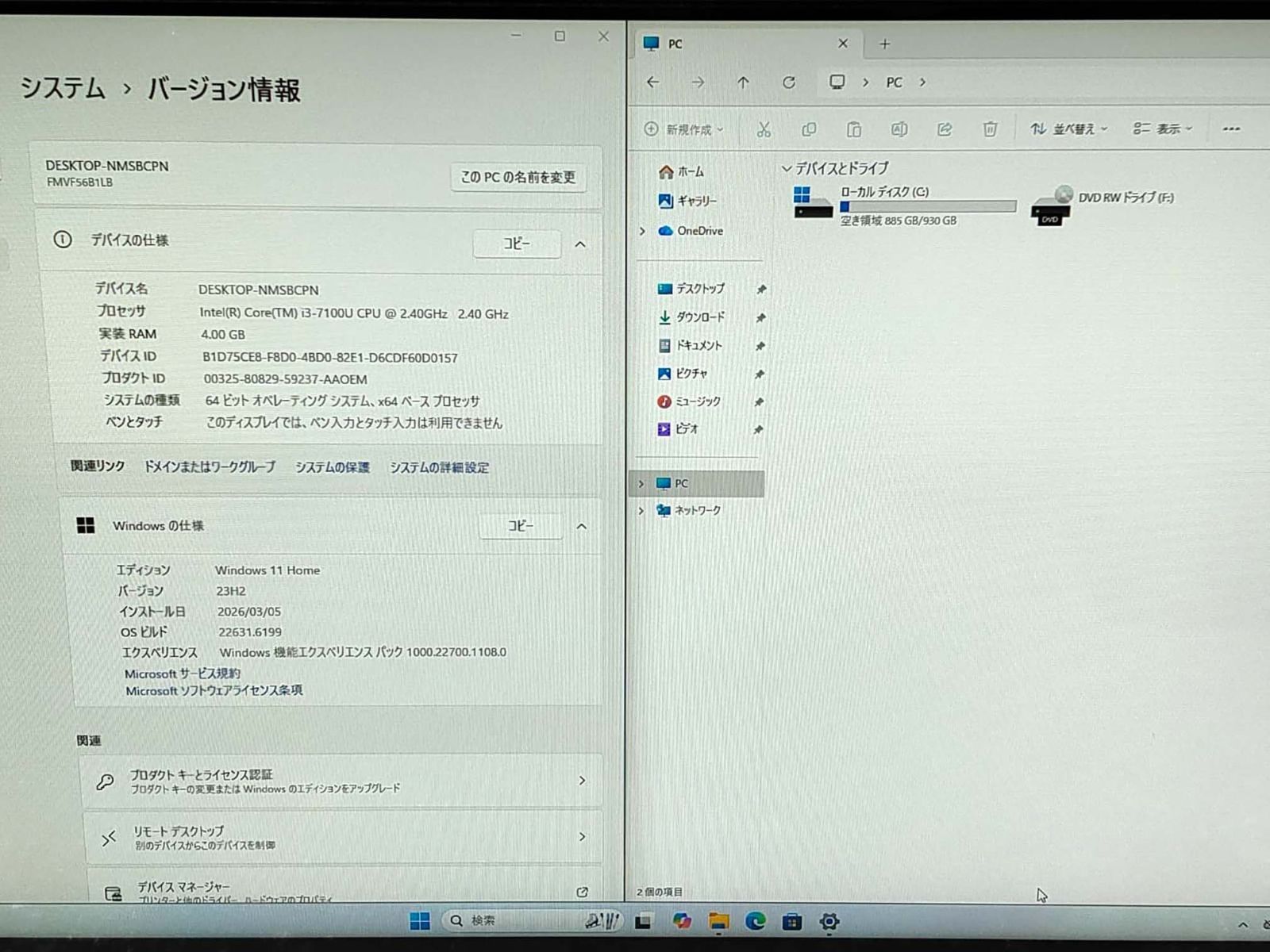This screenshot has height=952, width=1270.
Task: Open the Settings gear on the taskbar
Action: [829, 921]
